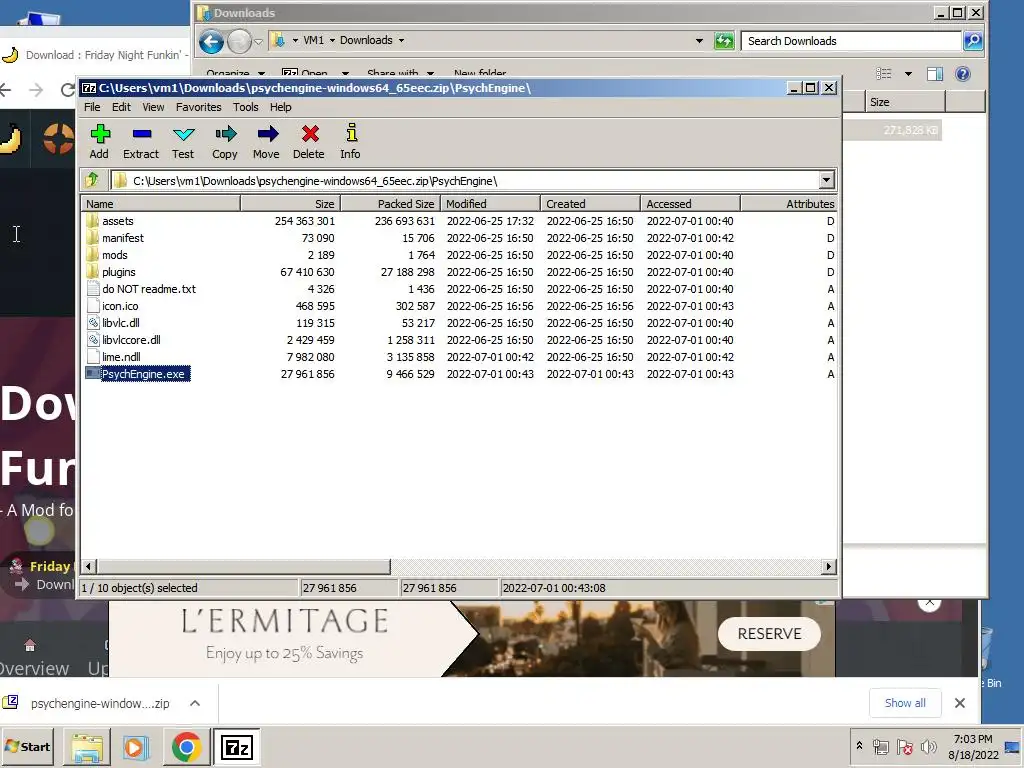Toggle preview pane in Downloads window
This screenshot has height=768, width=1024.
[935, 74]
